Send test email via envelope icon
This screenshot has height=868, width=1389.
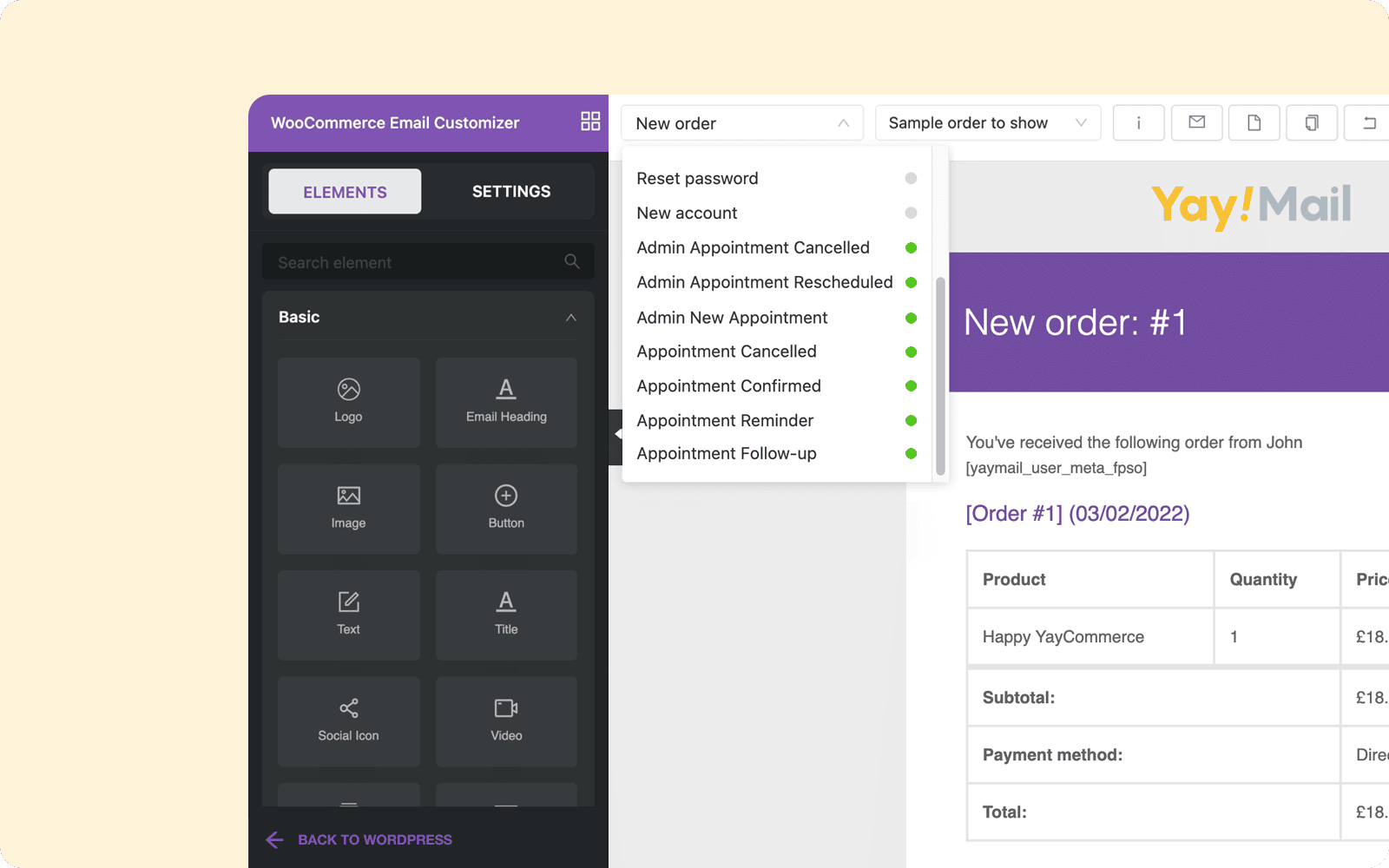[x=1196, y=122]
